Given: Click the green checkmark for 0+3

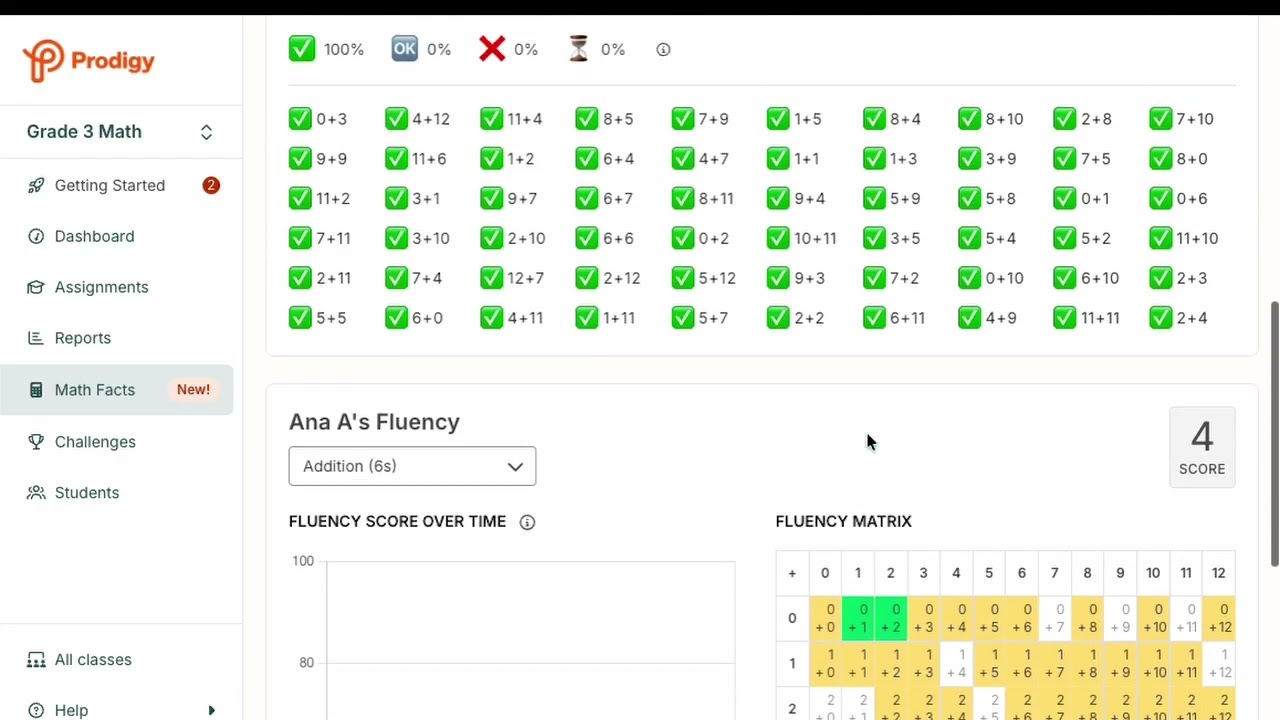Looking at the screenshot, I should pos(300,119).
